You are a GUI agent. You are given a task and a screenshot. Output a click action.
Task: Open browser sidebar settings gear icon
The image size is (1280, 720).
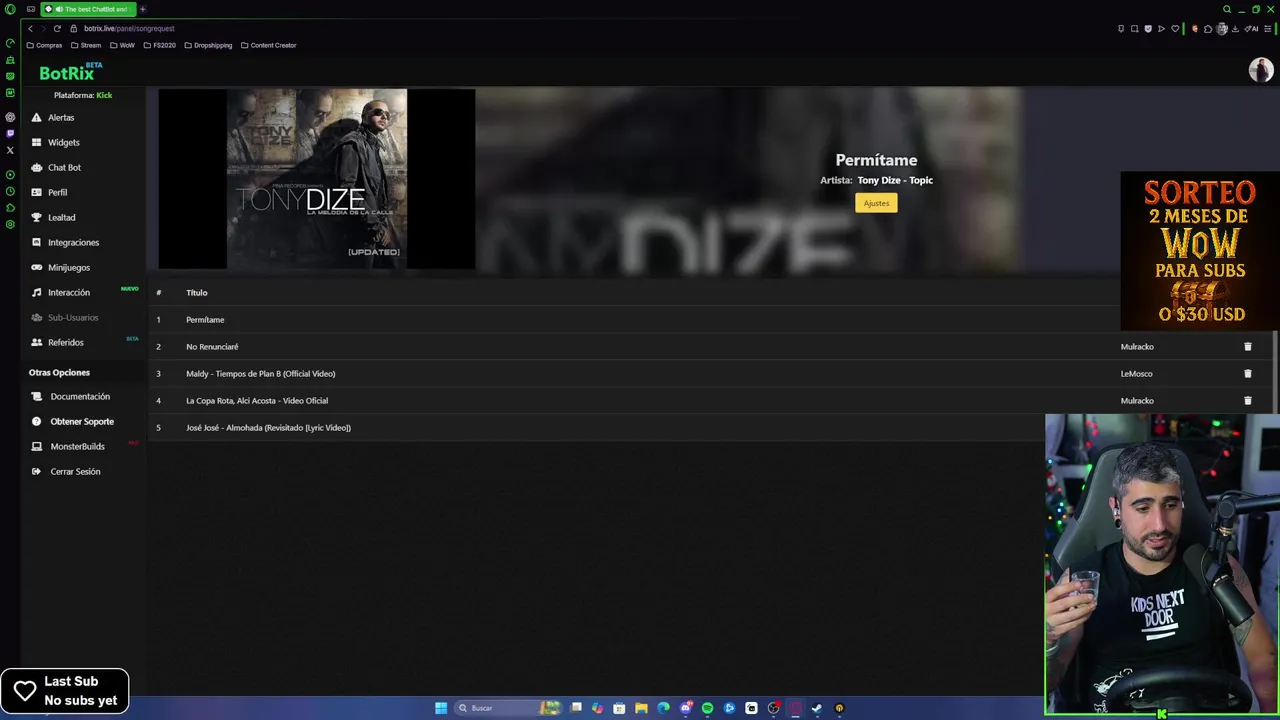10,224
